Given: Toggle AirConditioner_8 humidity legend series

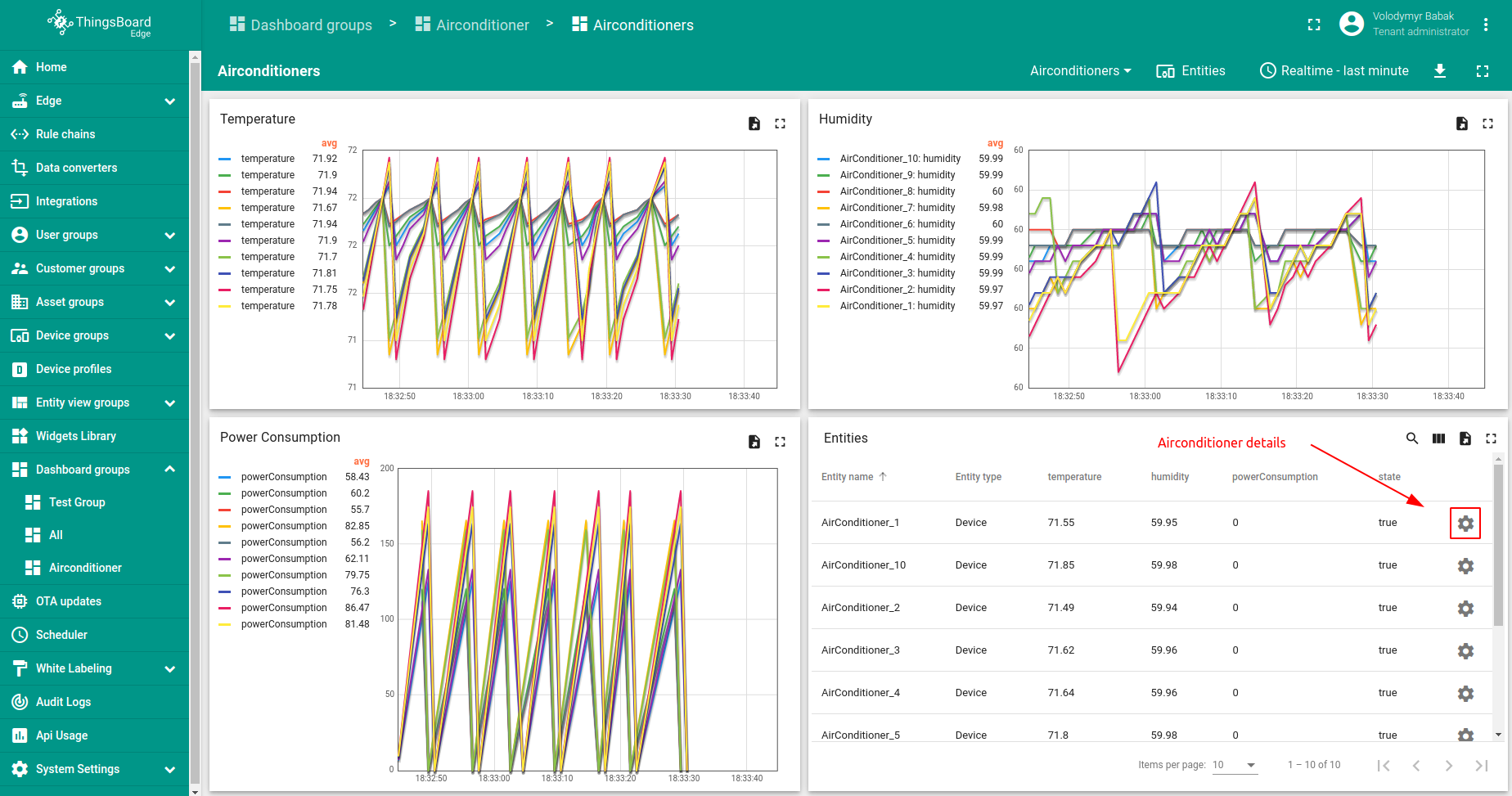Looking at the screenshot, I should pyautogui.click(x=898, y=191).
